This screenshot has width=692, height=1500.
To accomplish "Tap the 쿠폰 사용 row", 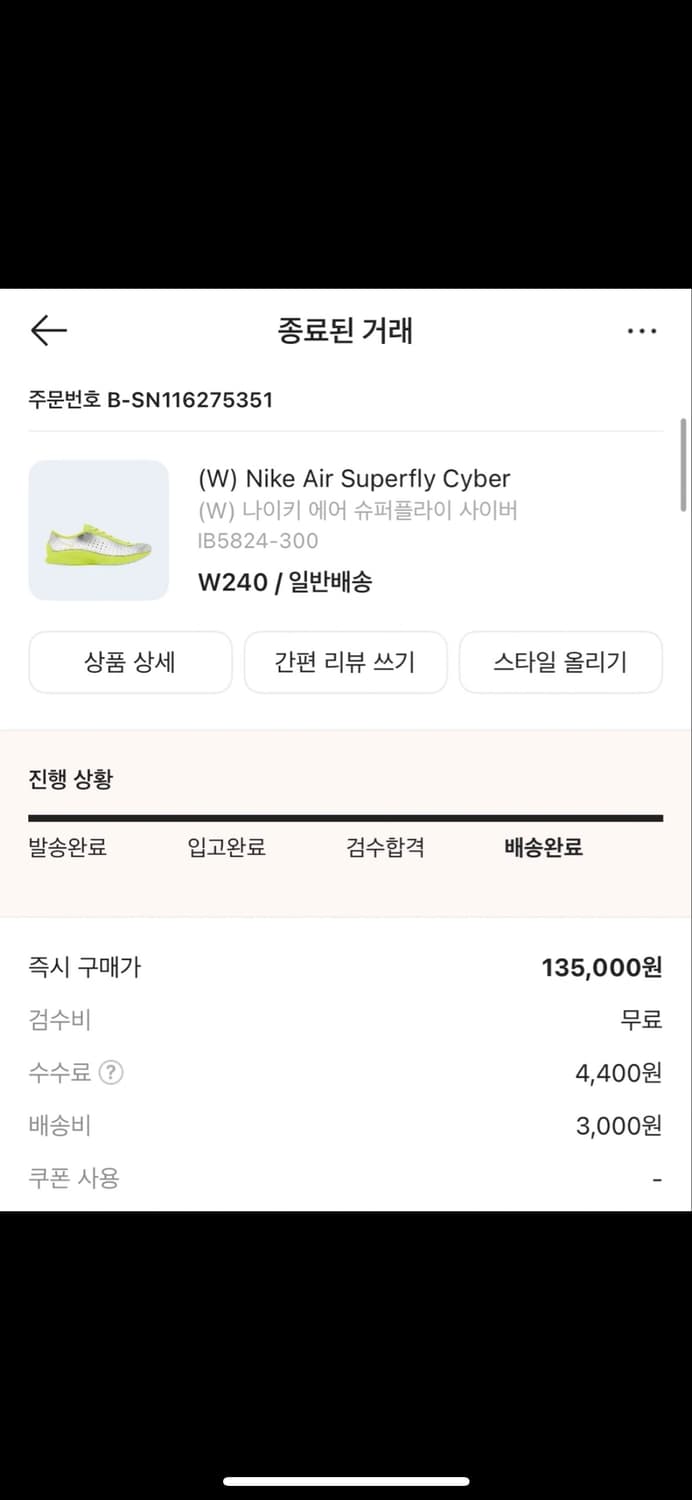I will (x=63, y=1178).
